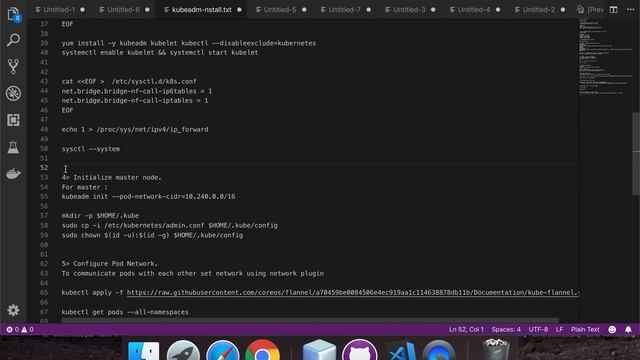
Task: Click 'For master :' line
Action: coord(84,187)
